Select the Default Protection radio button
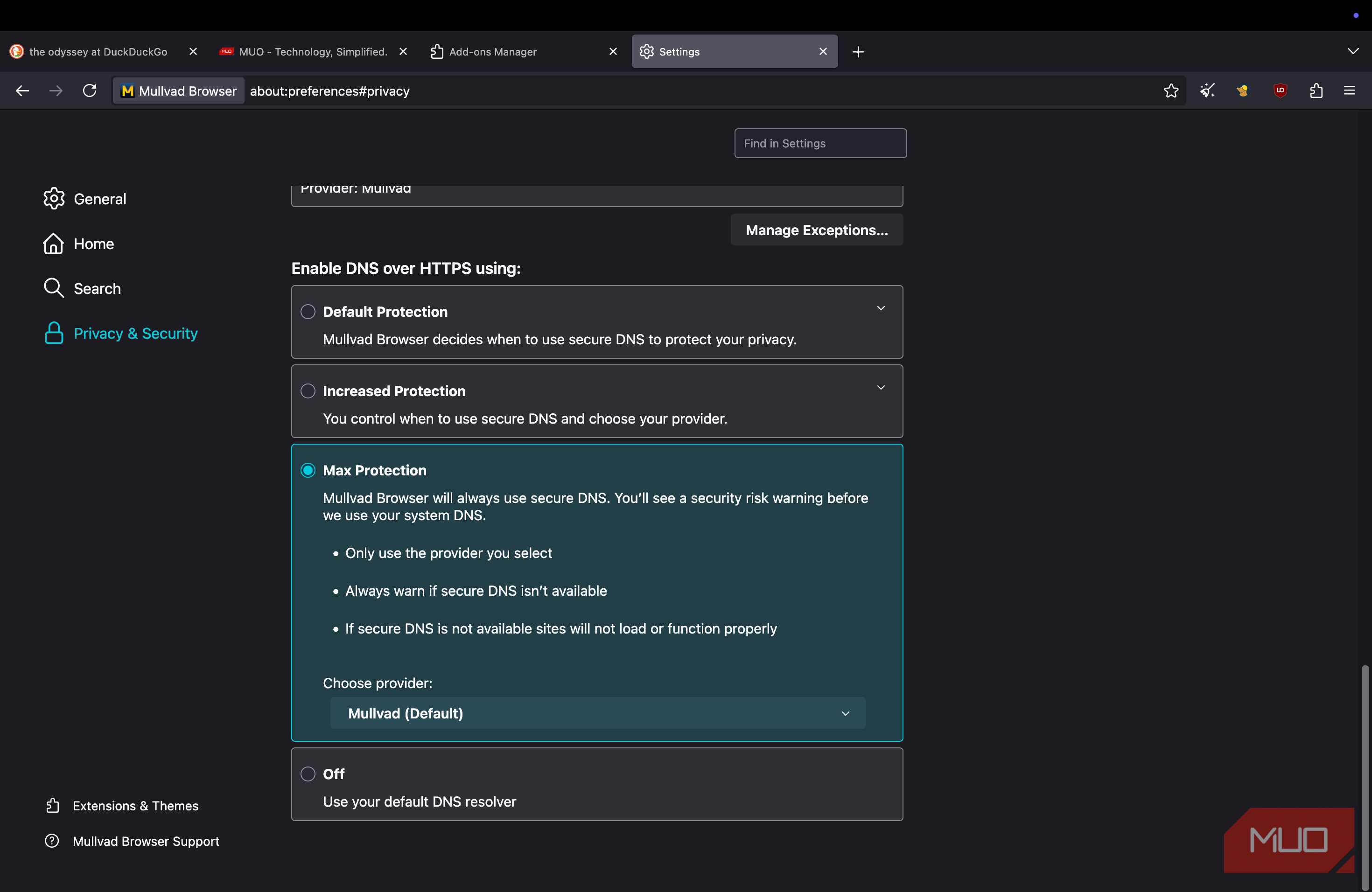 [x=308, y=312]
